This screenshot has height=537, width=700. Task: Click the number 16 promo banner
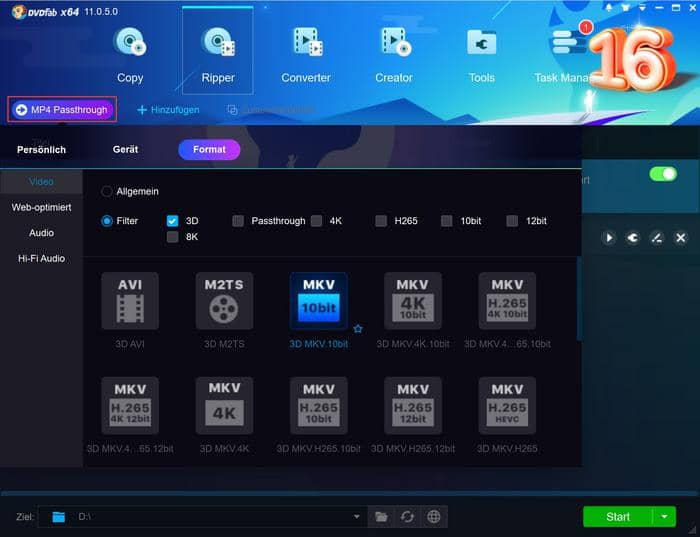click(632, 58)
